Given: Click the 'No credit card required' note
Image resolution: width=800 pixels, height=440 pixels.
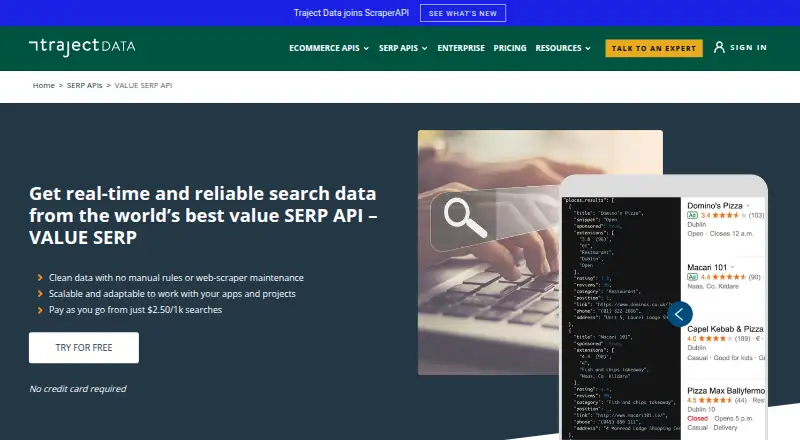Looking at the screenshot, I should 78,389.
